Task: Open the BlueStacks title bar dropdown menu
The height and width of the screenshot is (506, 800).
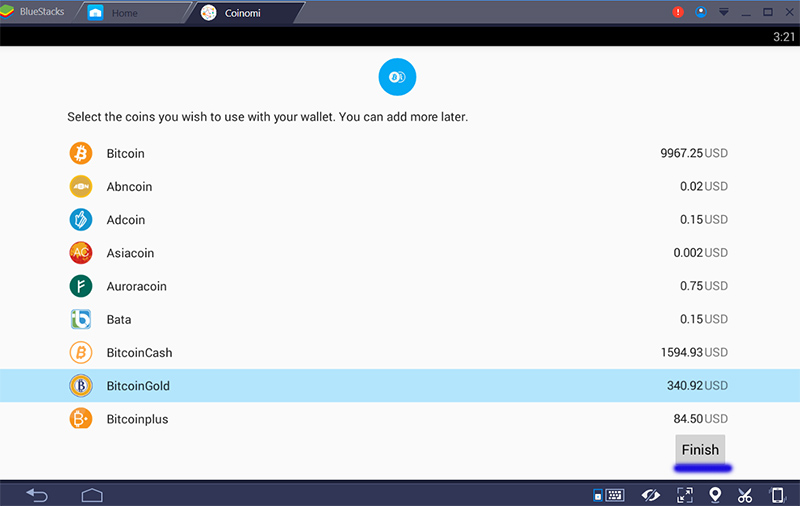Action: point(723,12)
